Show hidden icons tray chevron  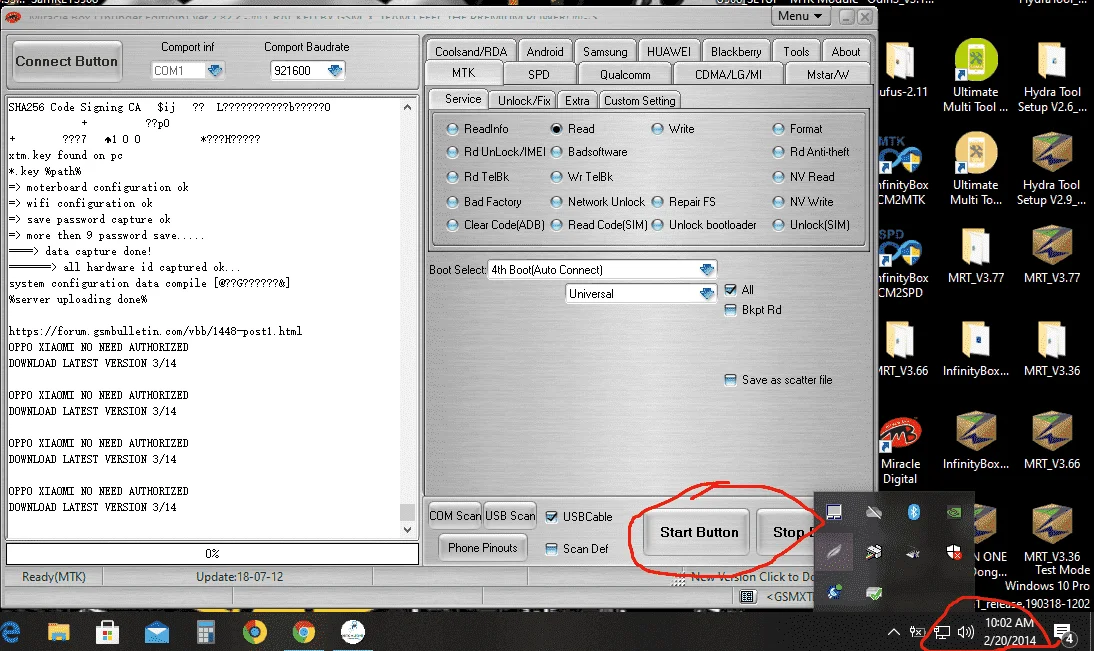click(893, 632)
